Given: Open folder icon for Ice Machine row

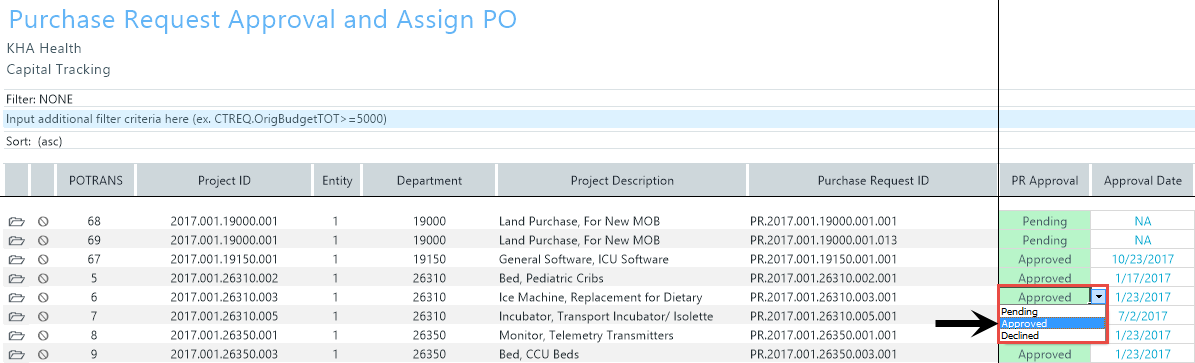Looking at the screenshot, I should point(17,297).
